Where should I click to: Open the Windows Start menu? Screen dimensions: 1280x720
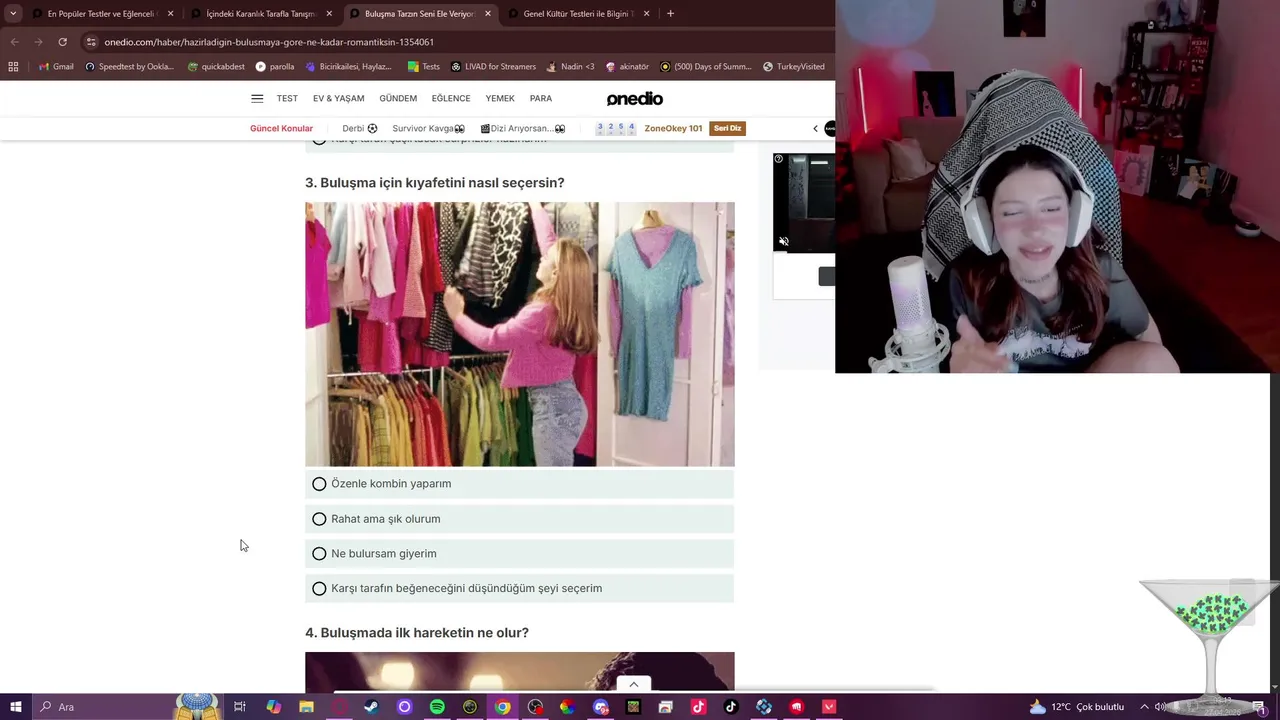coord(15,707)
